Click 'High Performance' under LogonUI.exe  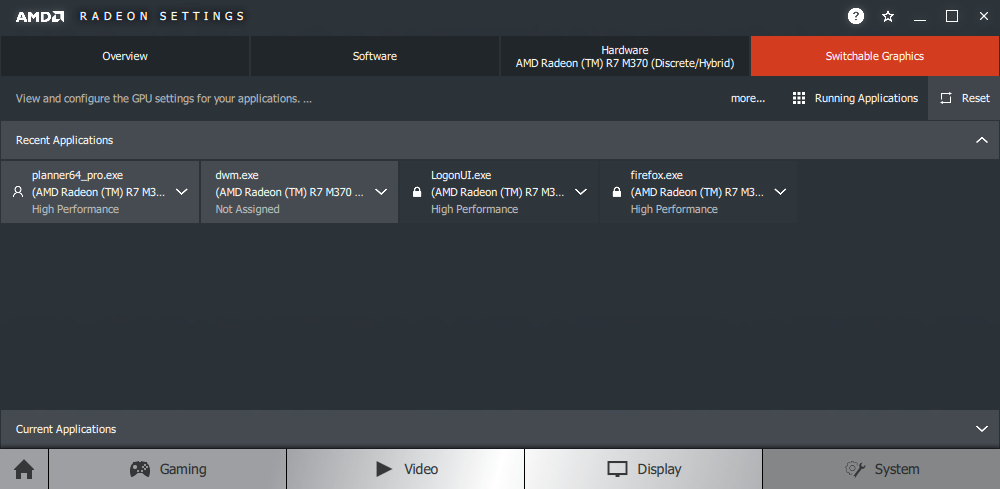474,209
